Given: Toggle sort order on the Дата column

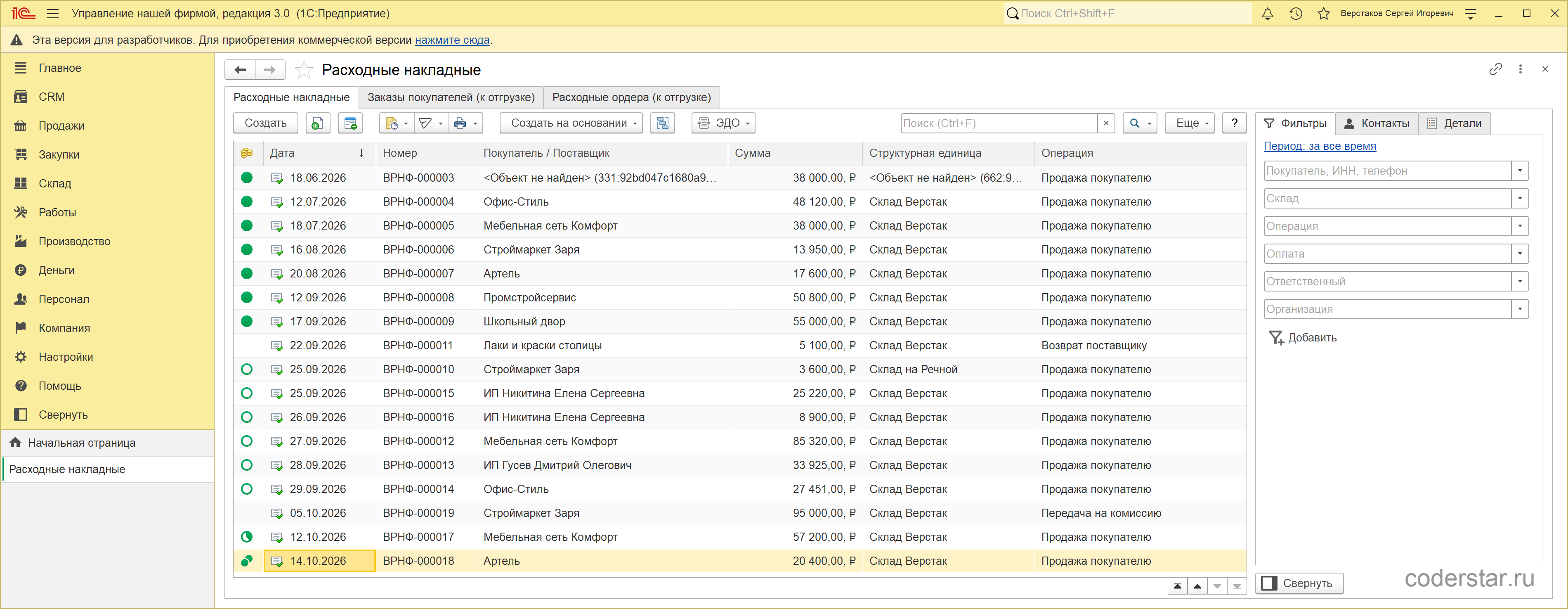Looking at the screenshot, I should click(x=319, y=154).
